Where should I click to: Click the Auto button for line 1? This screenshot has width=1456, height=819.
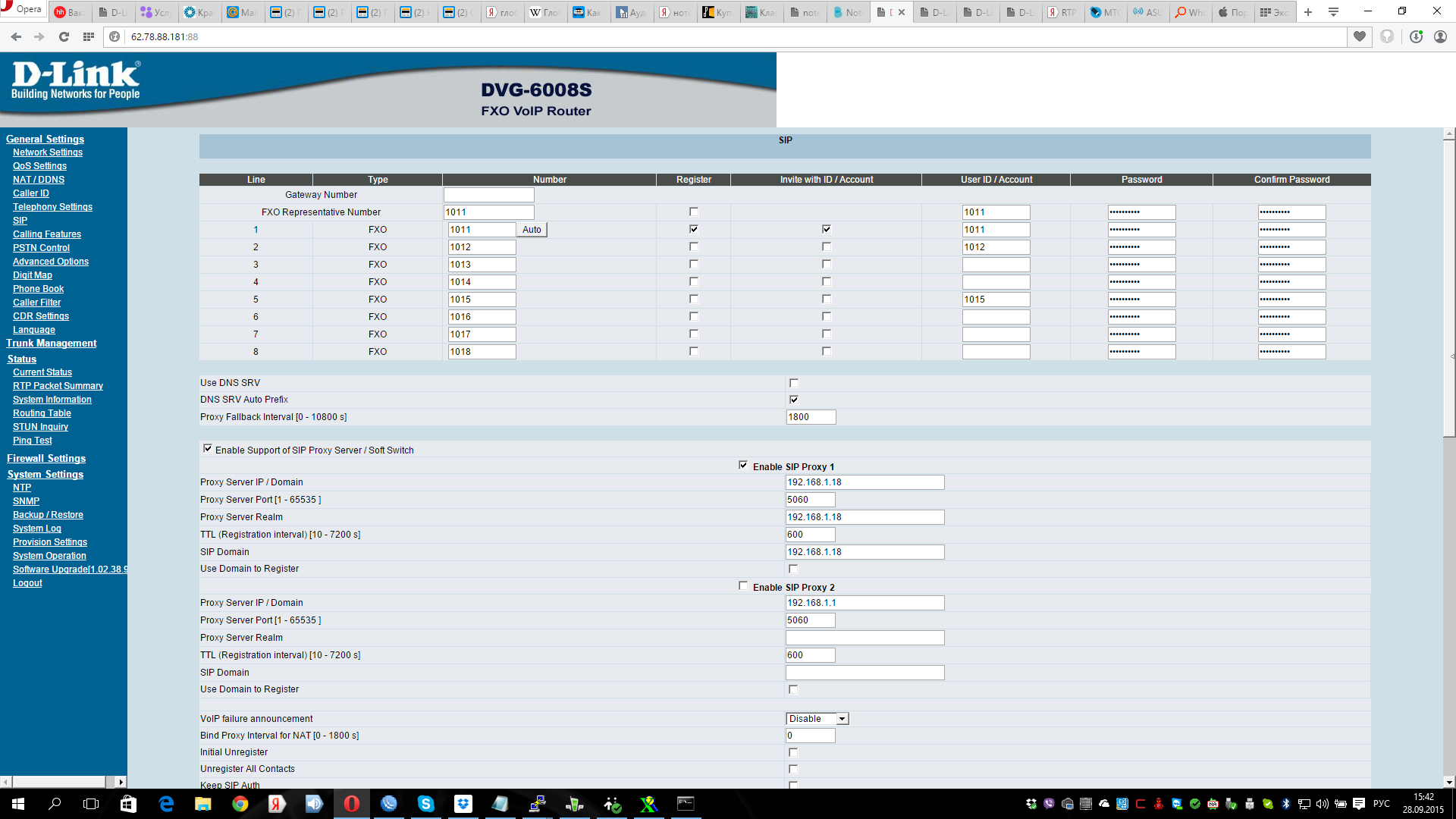(x=532, y=230)
